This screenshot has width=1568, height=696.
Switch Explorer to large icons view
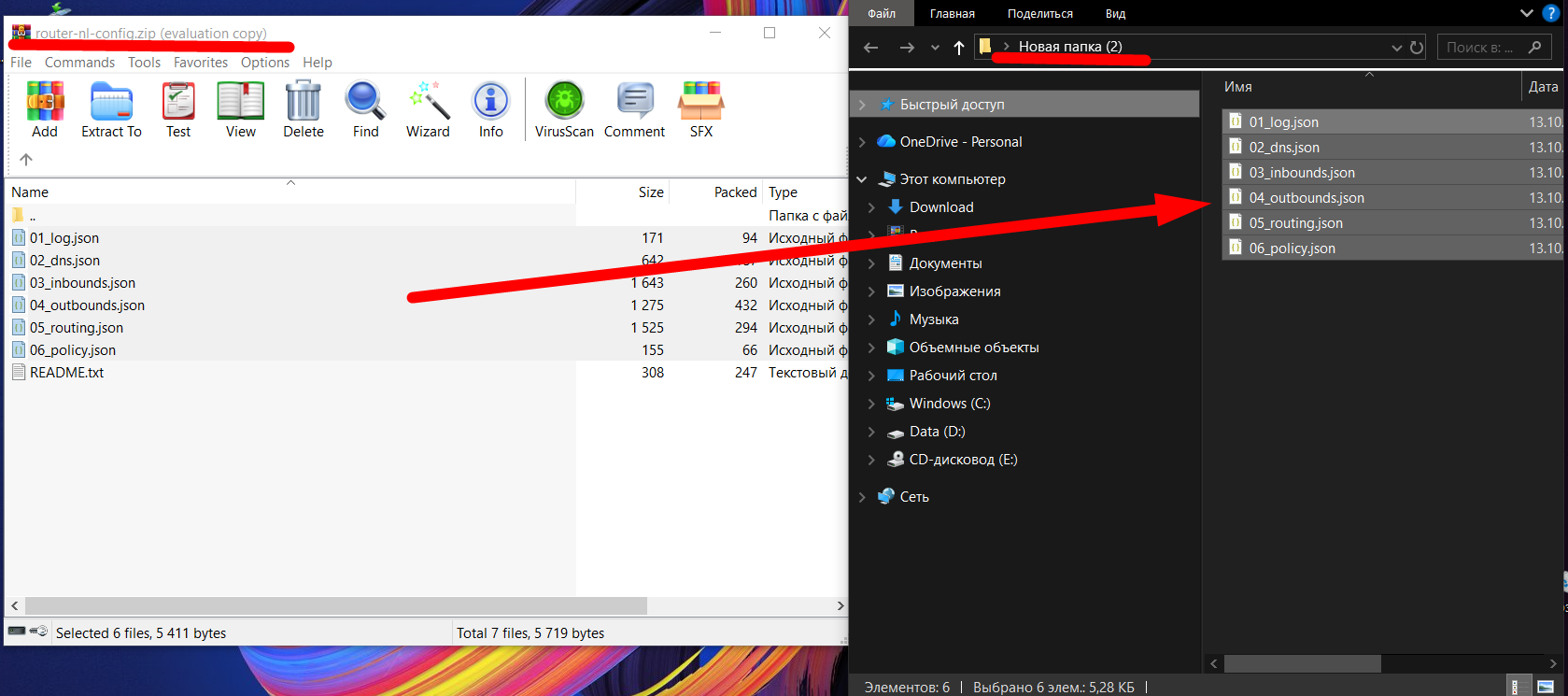[1546, 687]
